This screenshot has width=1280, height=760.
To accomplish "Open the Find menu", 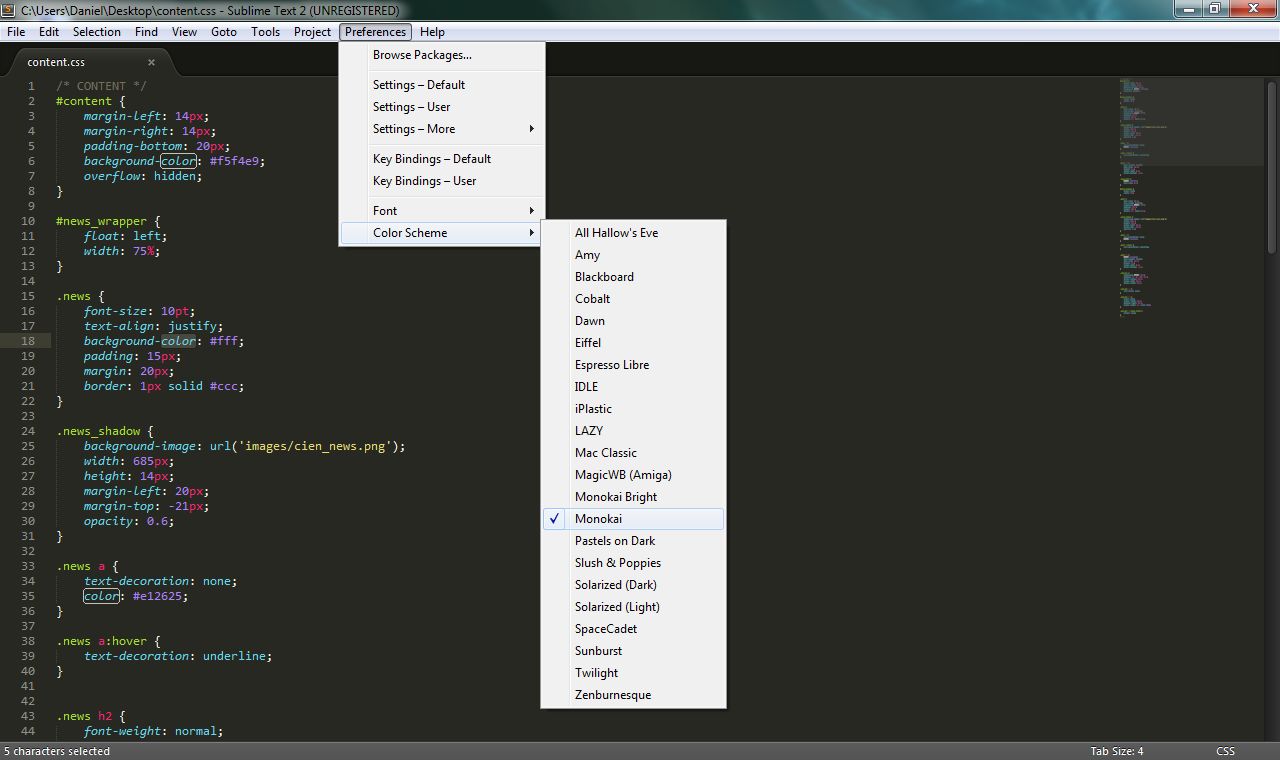I will point(146,32).
